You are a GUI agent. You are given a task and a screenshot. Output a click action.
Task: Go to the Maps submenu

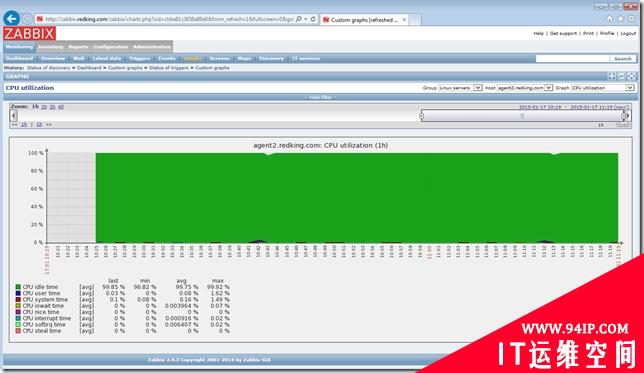click(244, 59)
